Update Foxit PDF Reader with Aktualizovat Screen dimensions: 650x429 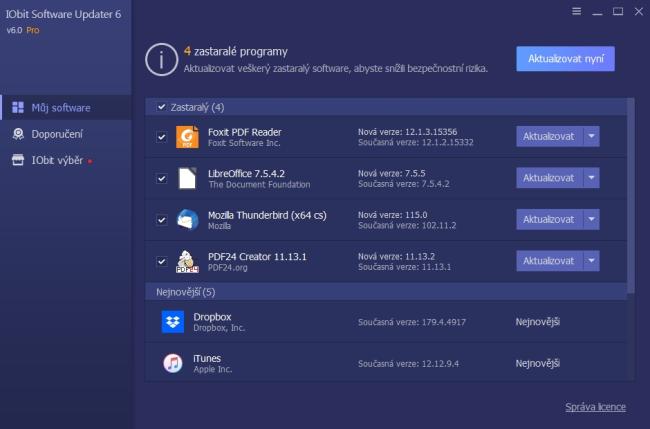point(549,136)
